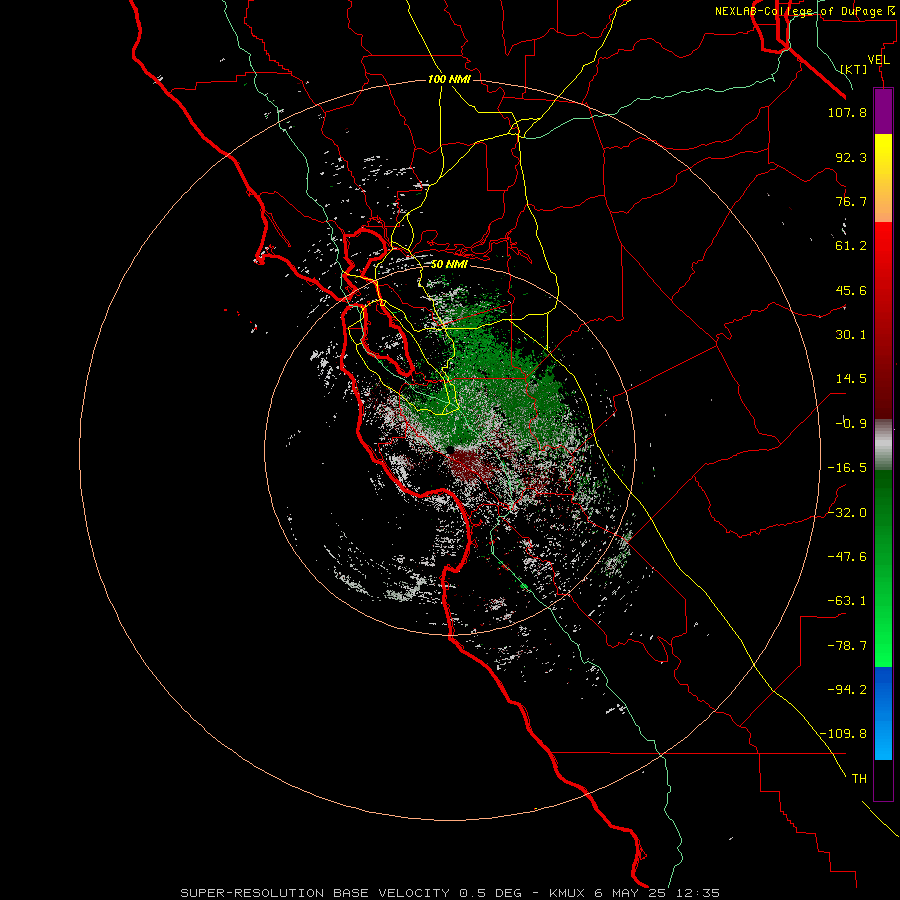The height and width of the screenshot is (900, 900).
Task: Click the 100 NMI range ring label
Action: [x=449, y=79]
